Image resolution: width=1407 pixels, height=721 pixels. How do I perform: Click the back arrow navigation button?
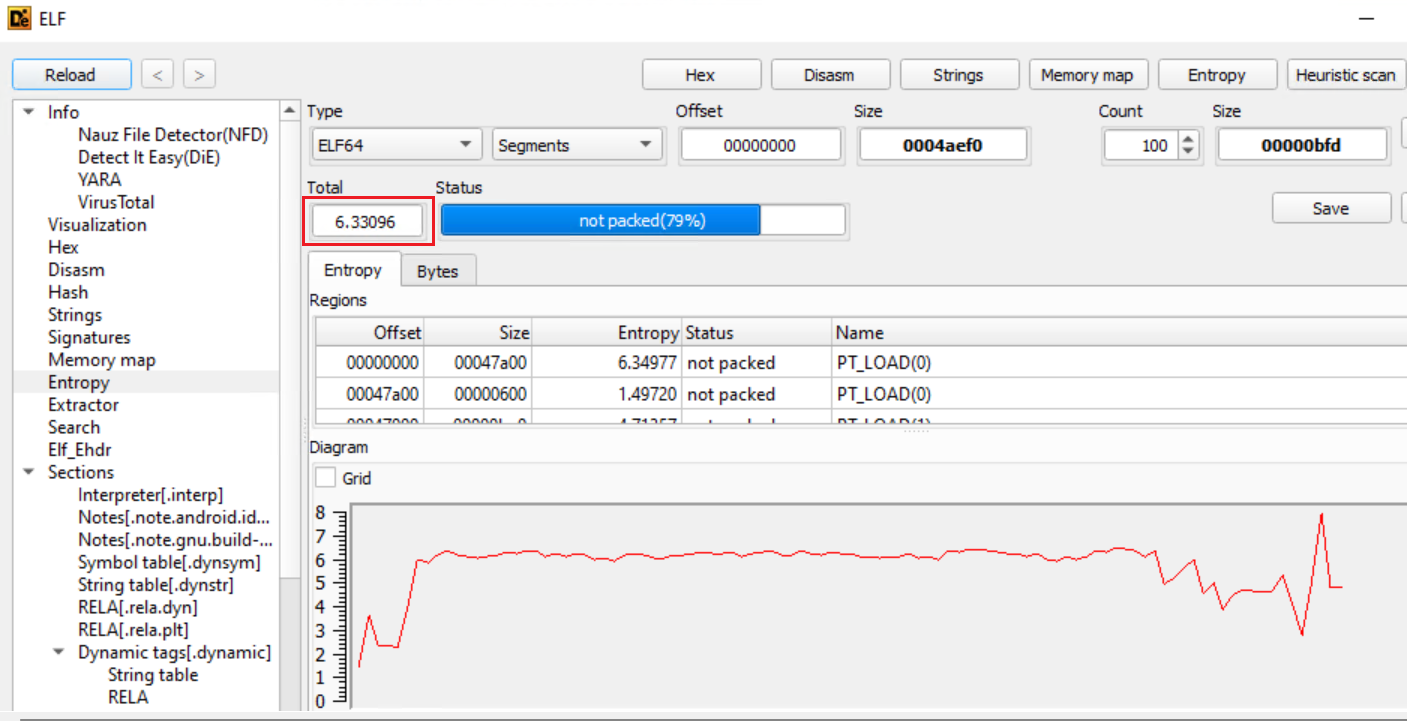tap(157, 74)
